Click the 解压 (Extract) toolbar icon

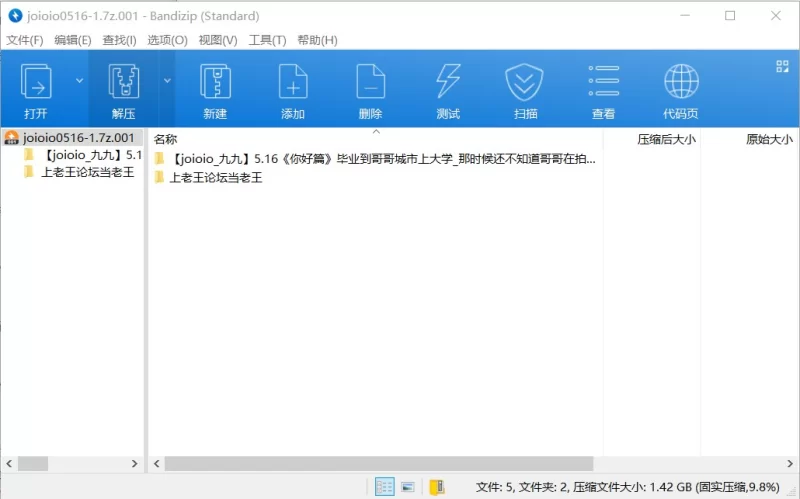(x=123, y=82)
